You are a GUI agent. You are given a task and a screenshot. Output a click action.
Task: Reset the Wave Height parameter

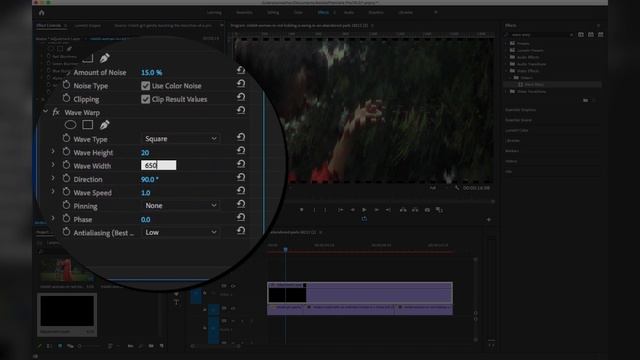[x=241, y=151]
